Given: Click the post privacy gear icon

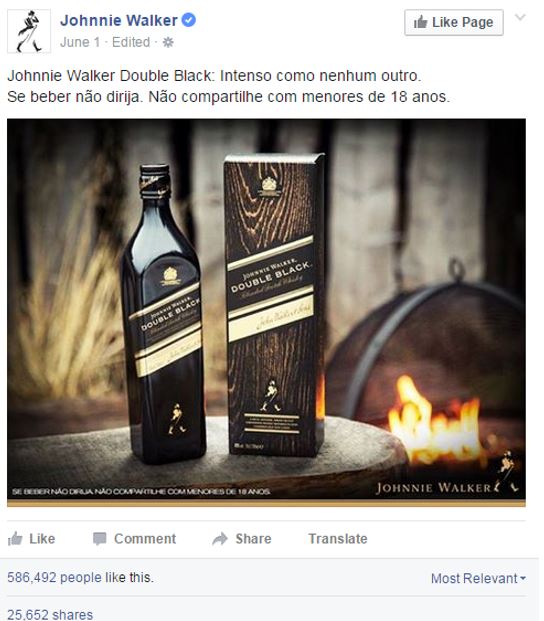Looking at the screenshot, I should tap(168, 42).
